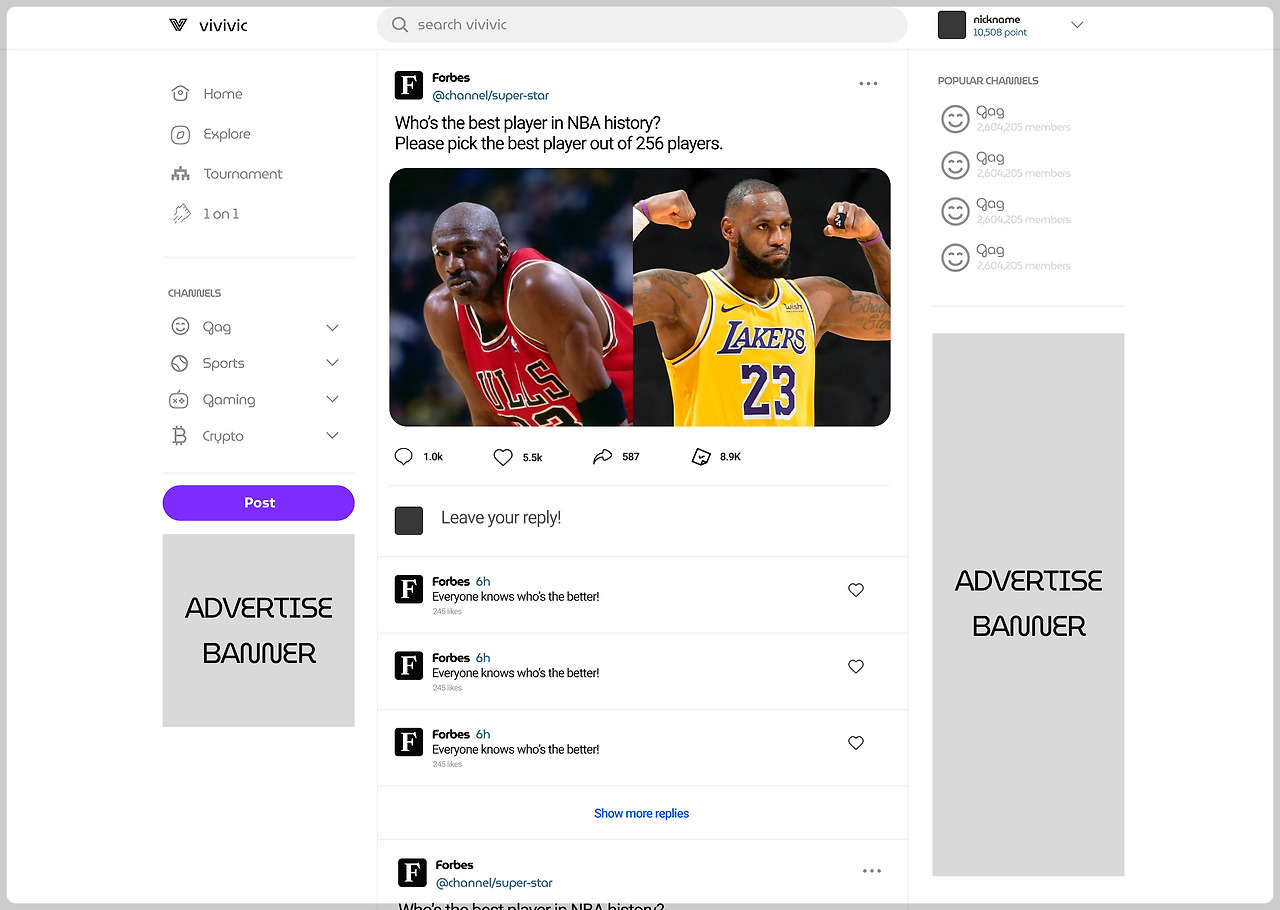
Task: Click 'Please pick the best player out of 256 players.'
Action: 559,144
